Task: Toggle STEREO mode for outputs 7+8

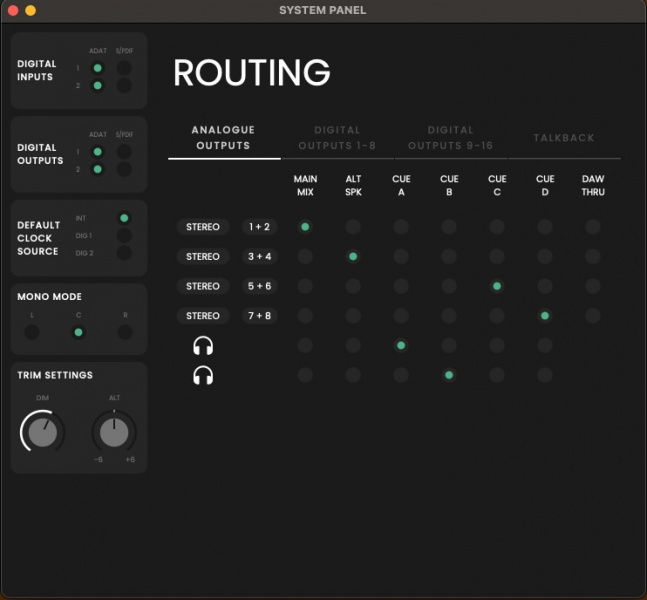Action: point(203,316)
